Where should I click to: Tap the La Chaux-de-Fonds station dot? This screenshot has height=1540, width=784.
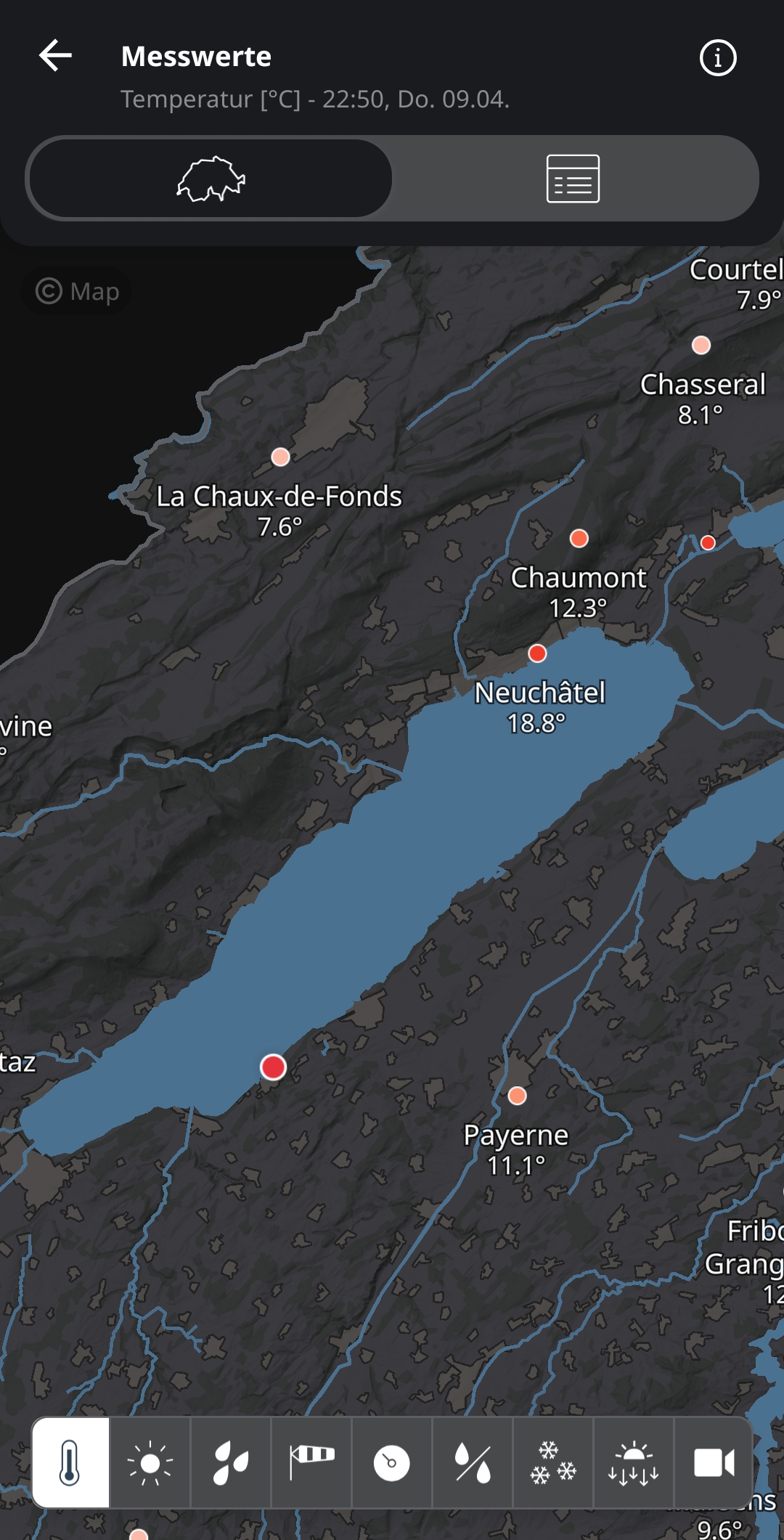[280, 457]
